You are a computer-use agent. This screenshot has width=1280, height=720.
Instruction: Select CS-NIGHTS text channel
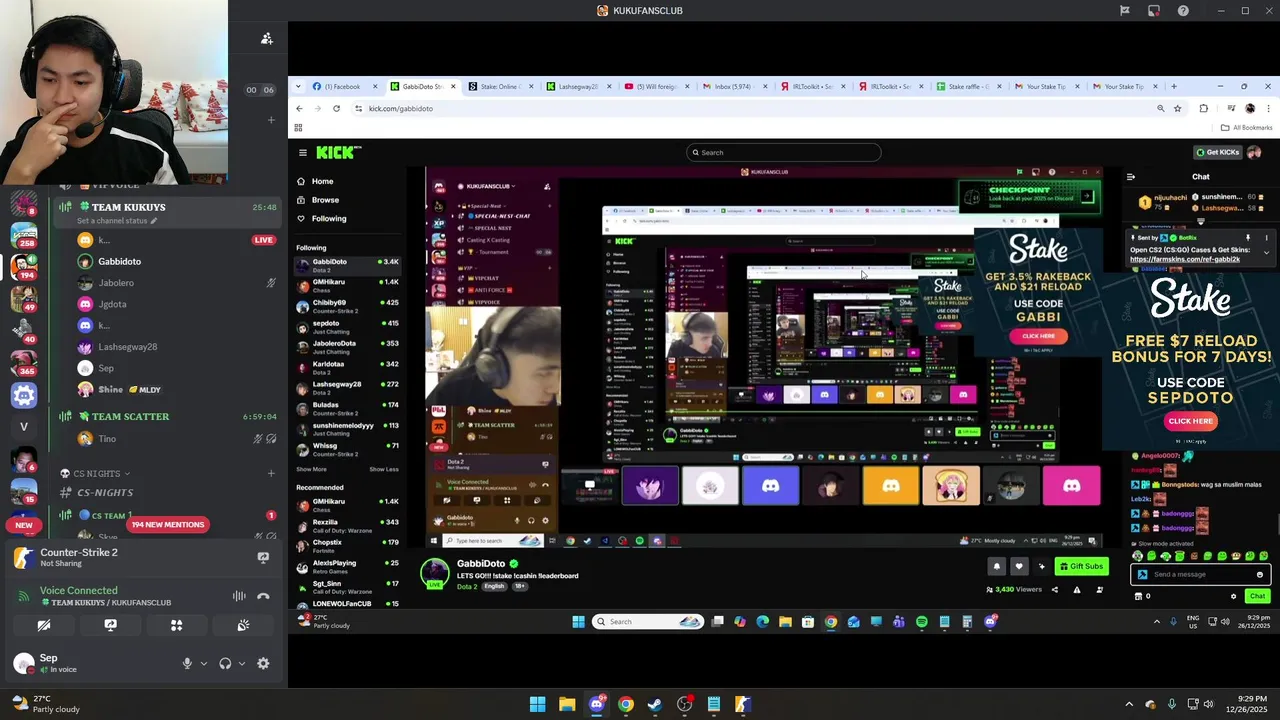105,492
